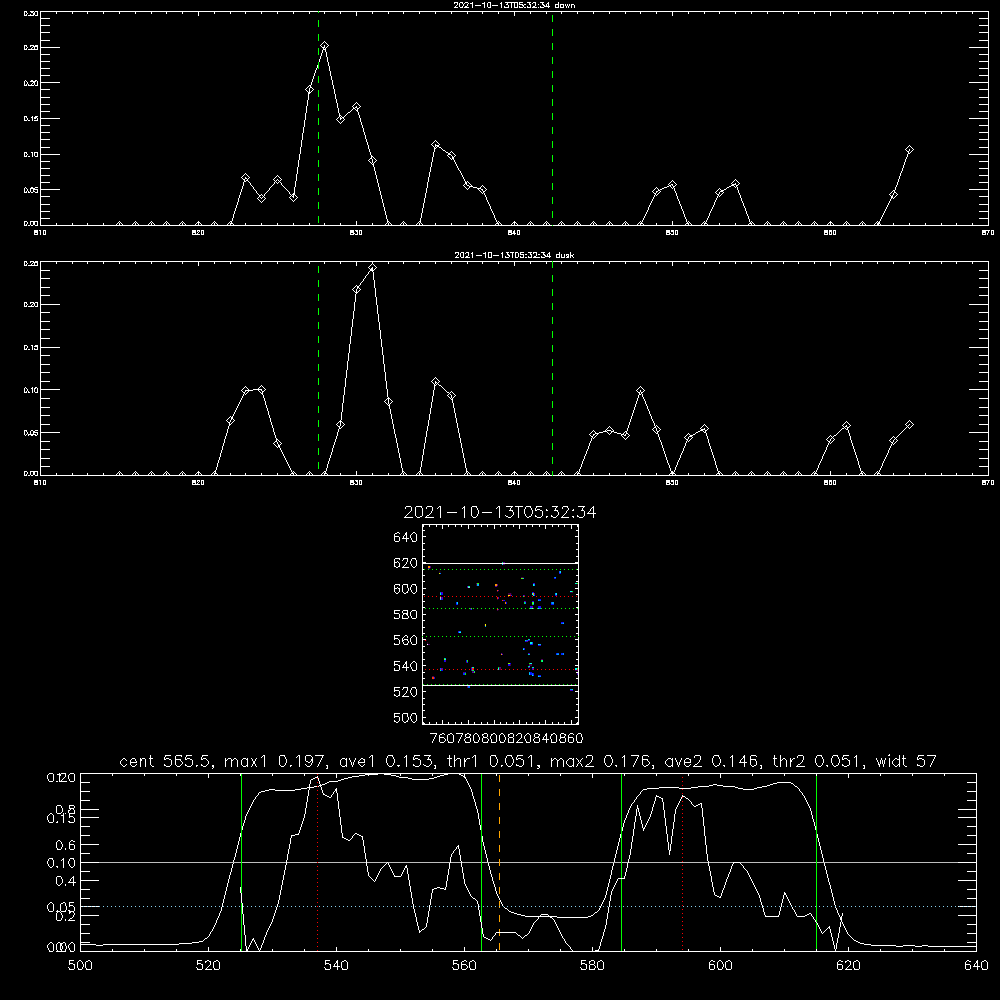Click x-axis label 540 of bottom plot
1000x1000 pixels.
(336, 966)
